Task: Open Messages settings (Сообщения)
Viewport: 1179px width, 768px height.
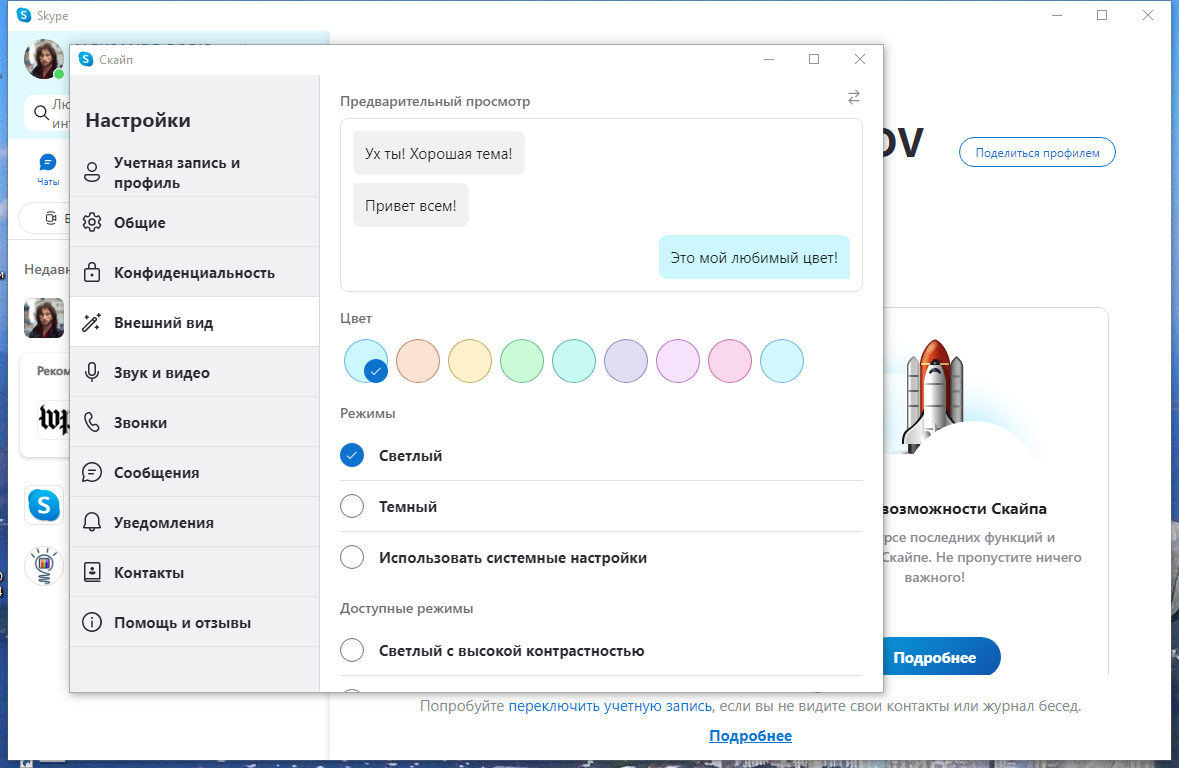Action: point(195,472)
